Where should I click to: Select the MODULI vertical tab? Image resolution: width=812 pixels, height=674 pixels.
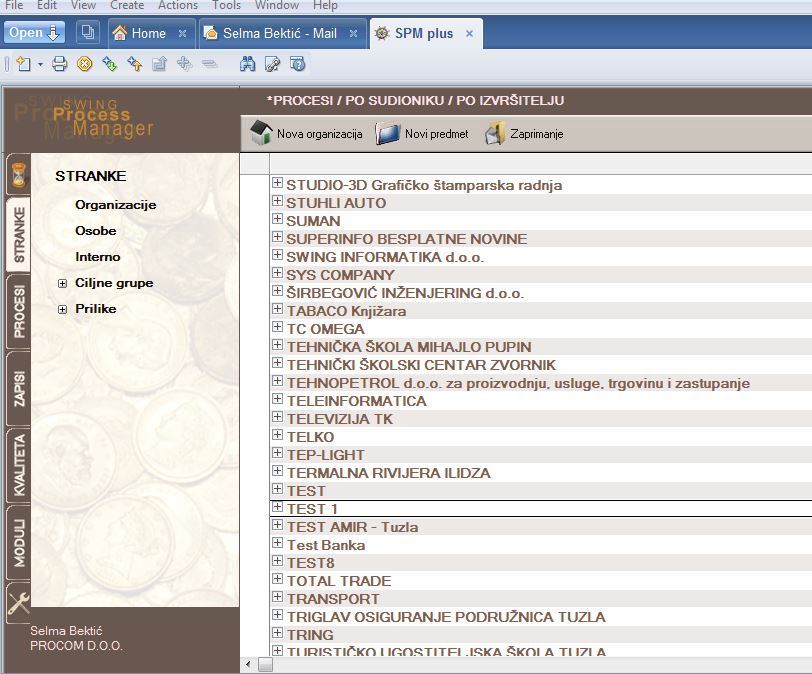point(19,543)
